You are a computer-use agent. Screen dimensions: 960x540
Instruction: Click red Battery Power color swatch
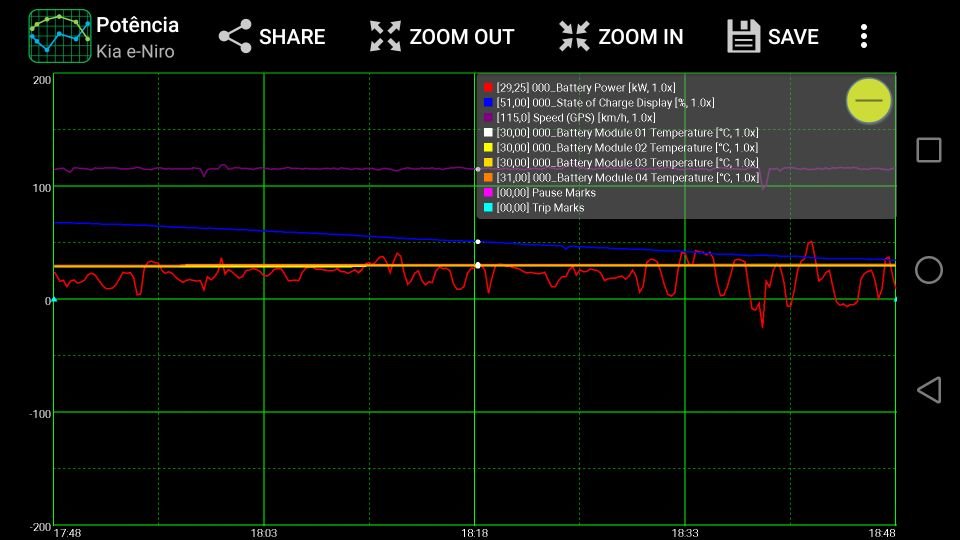489,88
